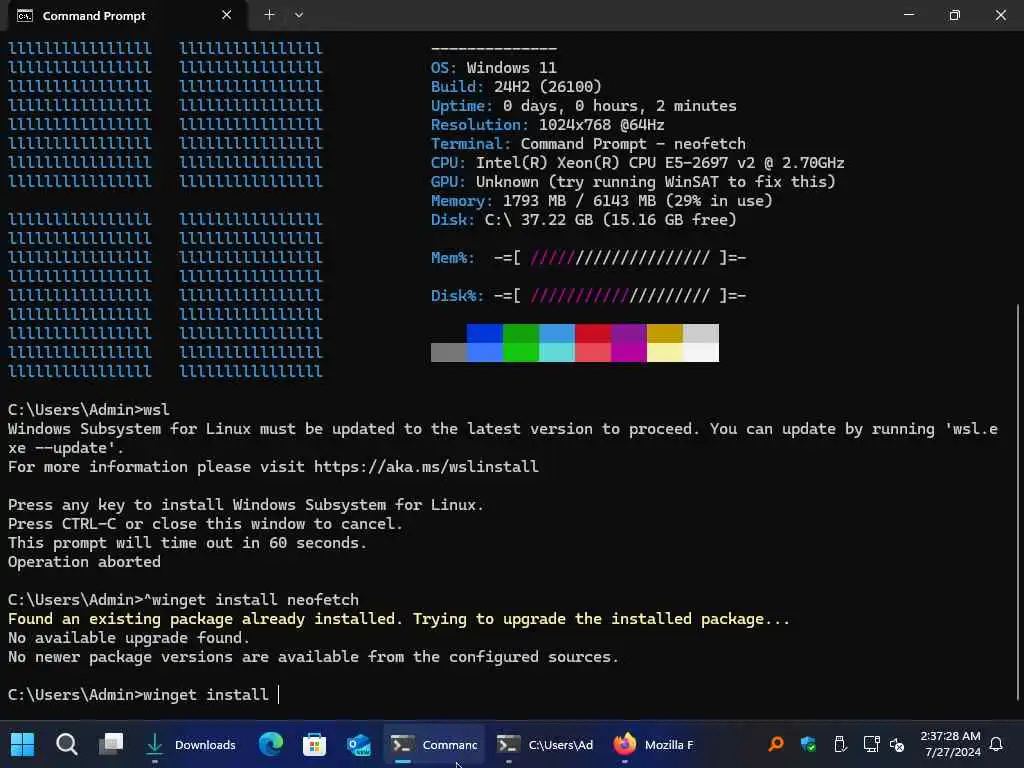Open Microsoft Store from taskbar

pos(314,744)
